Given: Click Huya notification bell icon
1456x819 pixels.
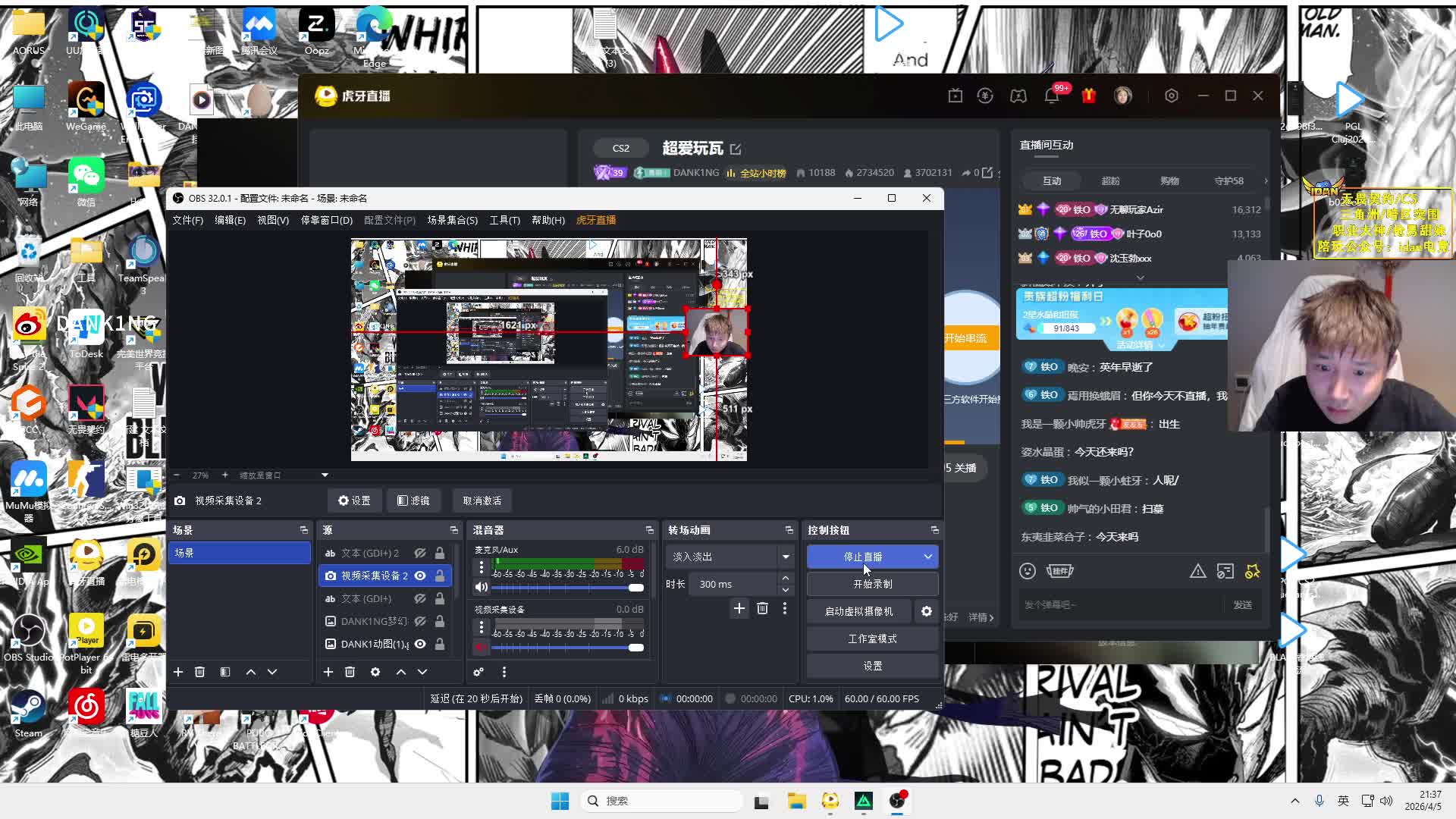Looking at the screenshot, I should [x=1051, y=96].
